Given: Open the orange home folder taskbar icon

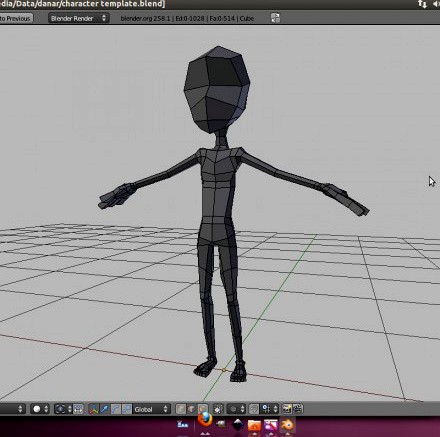Looking at the screenshot, I should (x=254, y=425).
